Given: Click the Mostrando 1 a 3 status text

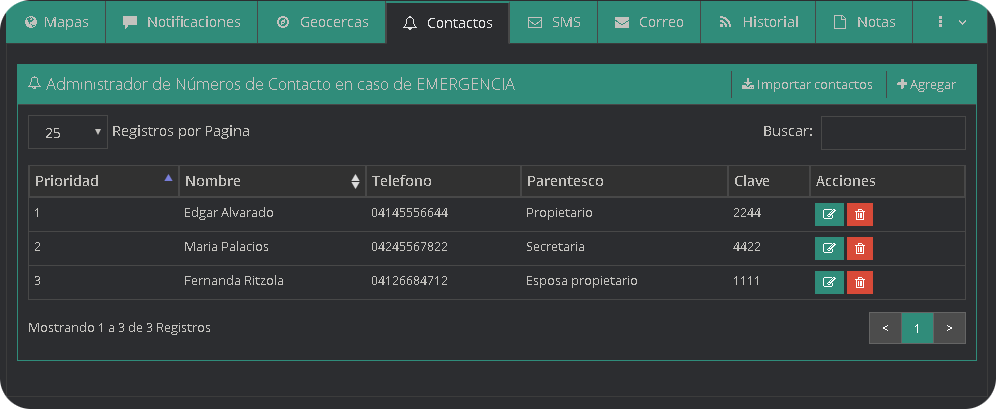Looking at the screenshot, I should coord(119,328).
